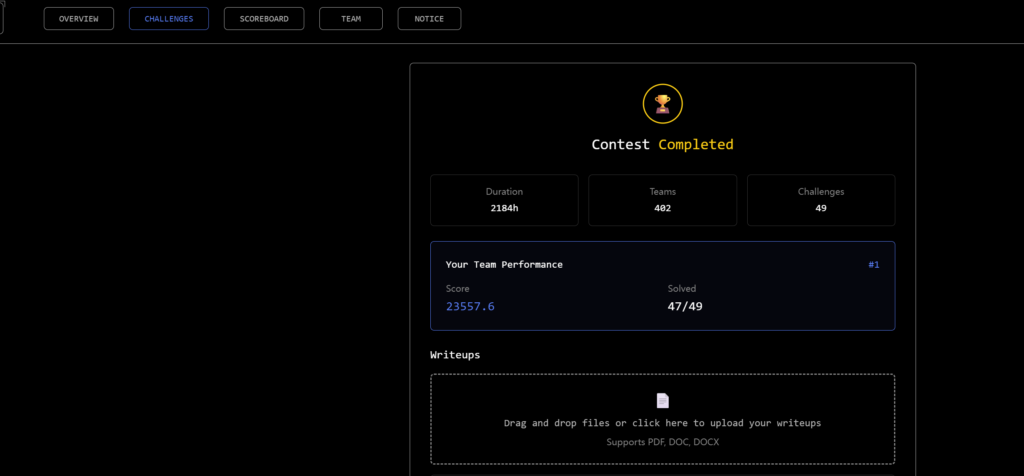This screenshot has width=1024, height=476.
Task: Click the Duration 2184h stat card
Action: tap(504, 200)
